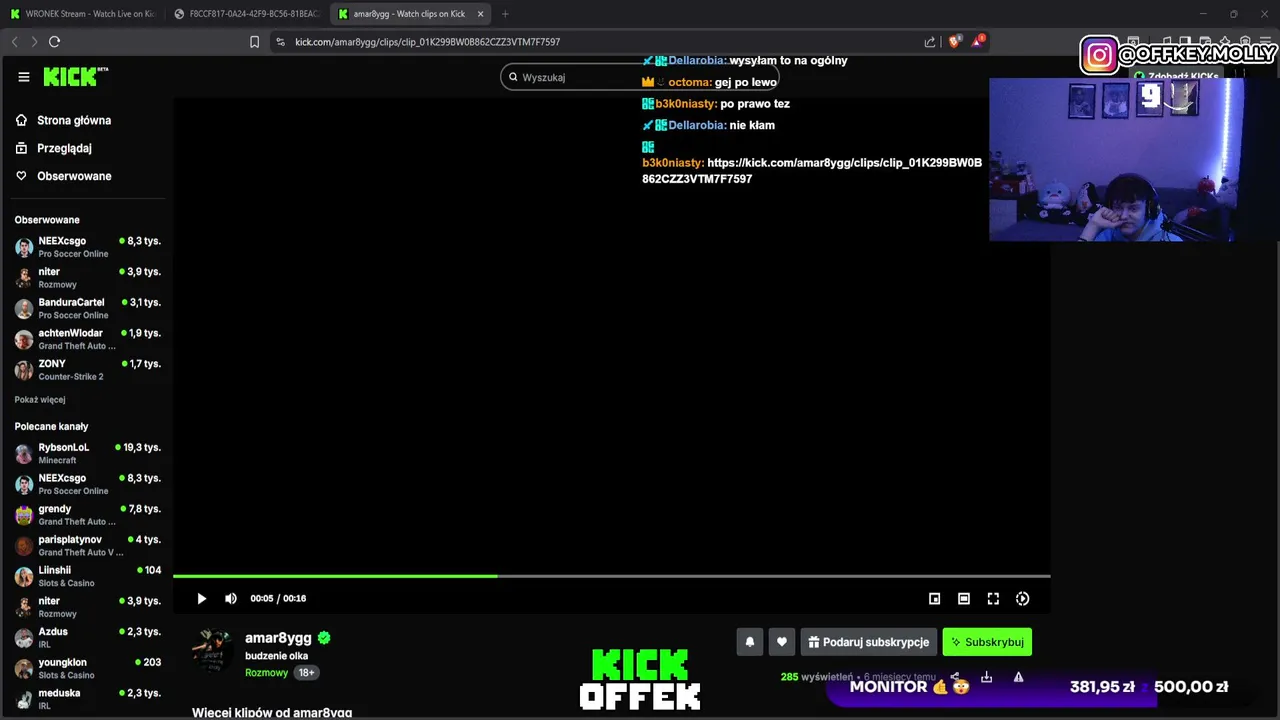Go back in the browser
The width and height of the screenshot is (1280, 720).
(14, 41)
